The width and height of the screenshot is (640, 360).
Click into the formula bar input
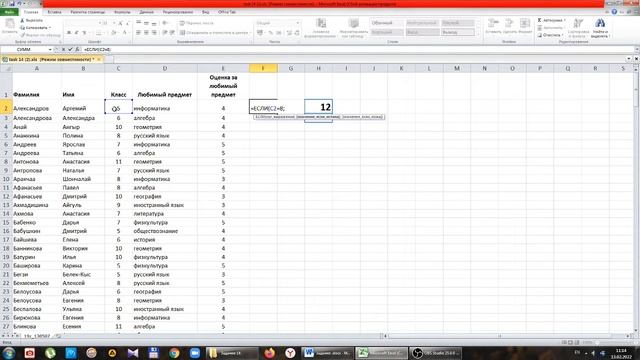pyautogui.click(x=357, y=49)
